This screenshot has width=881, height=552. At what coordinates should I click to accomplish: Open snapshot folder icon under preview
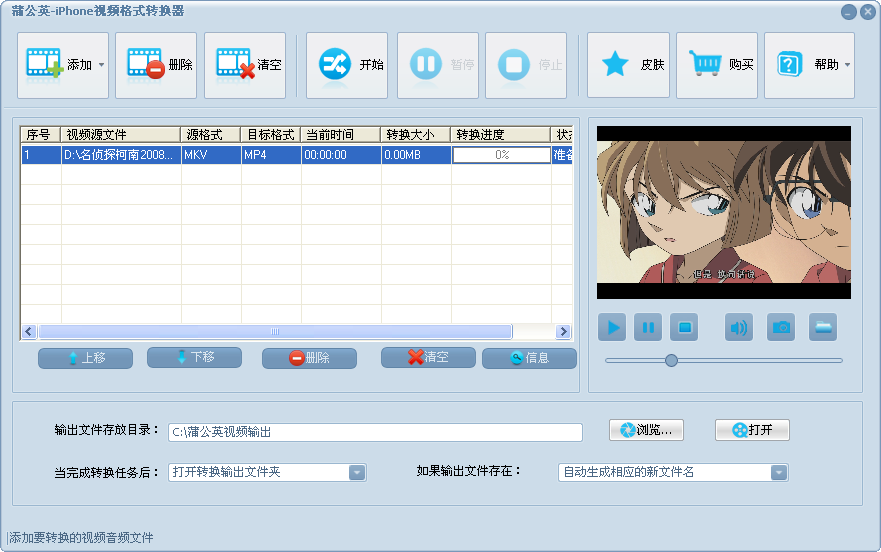click(823, 327)
